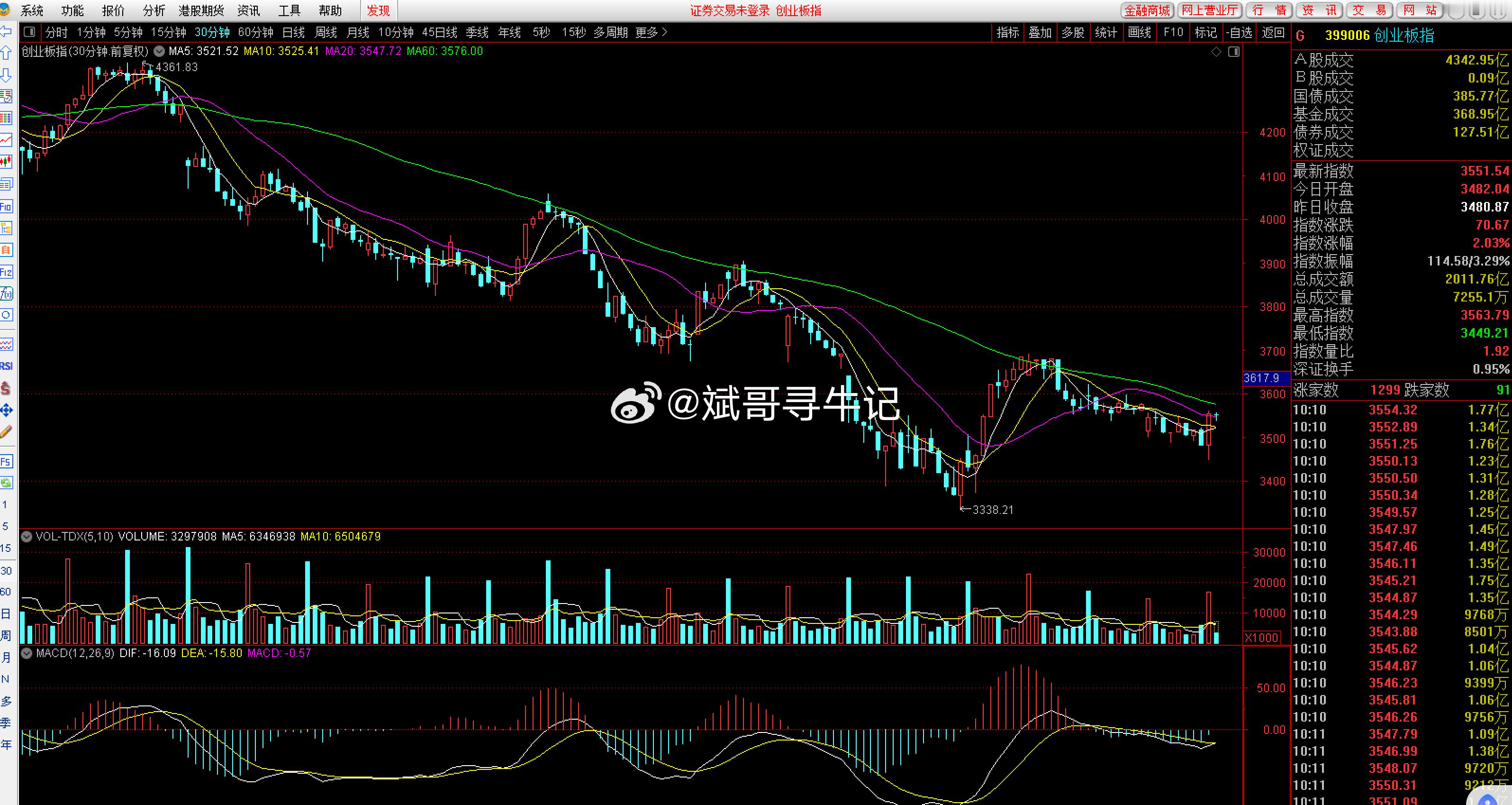
Task: Open the 分析 menu
Action: [154, 10]
